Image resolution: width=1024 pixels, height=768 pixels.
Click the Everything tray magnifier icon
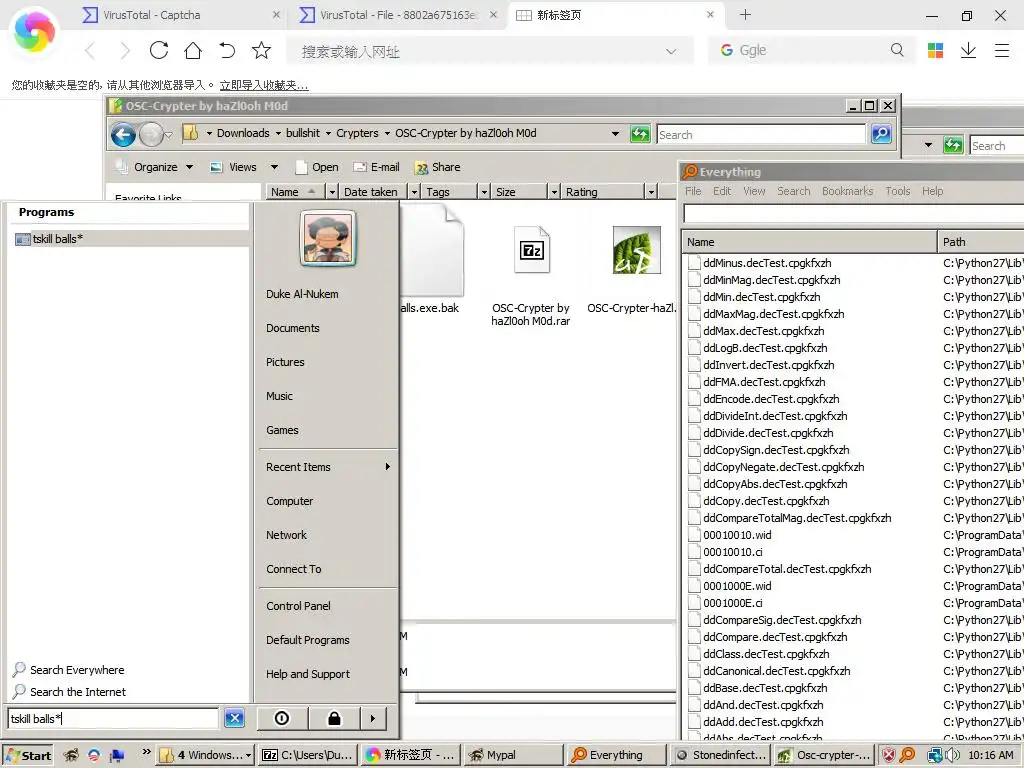click(x=907, y=755)
